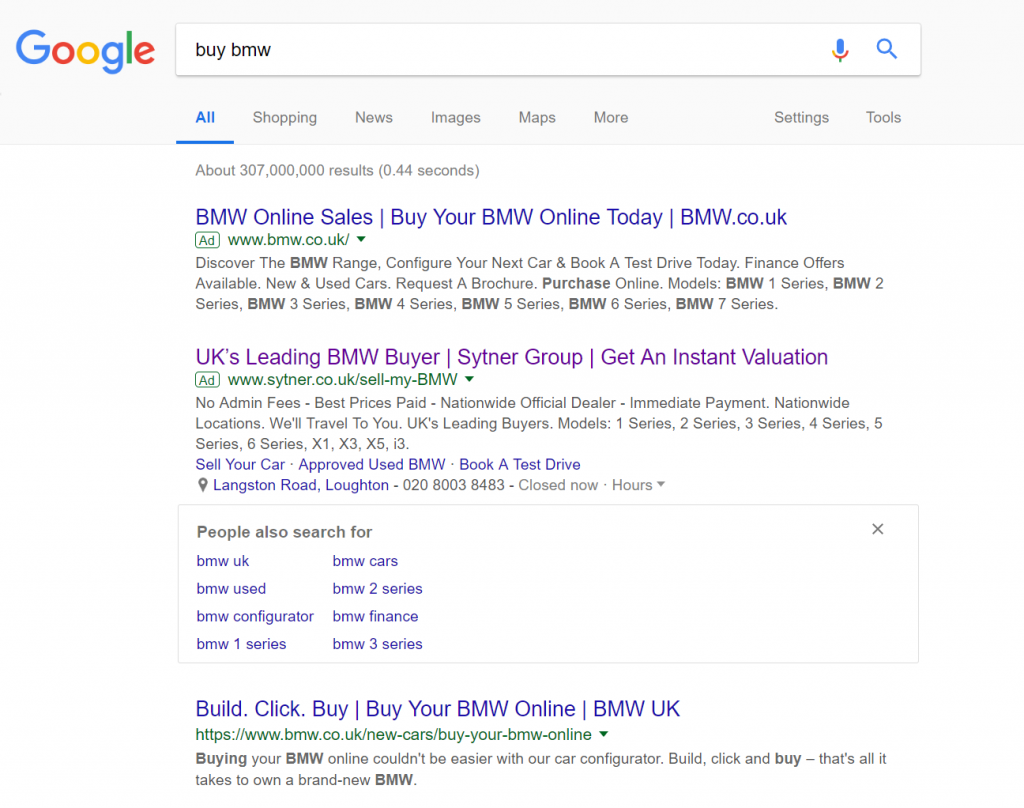
Task: Open the Build. Click. Buy BMW UK result
Action: (438, 709)
